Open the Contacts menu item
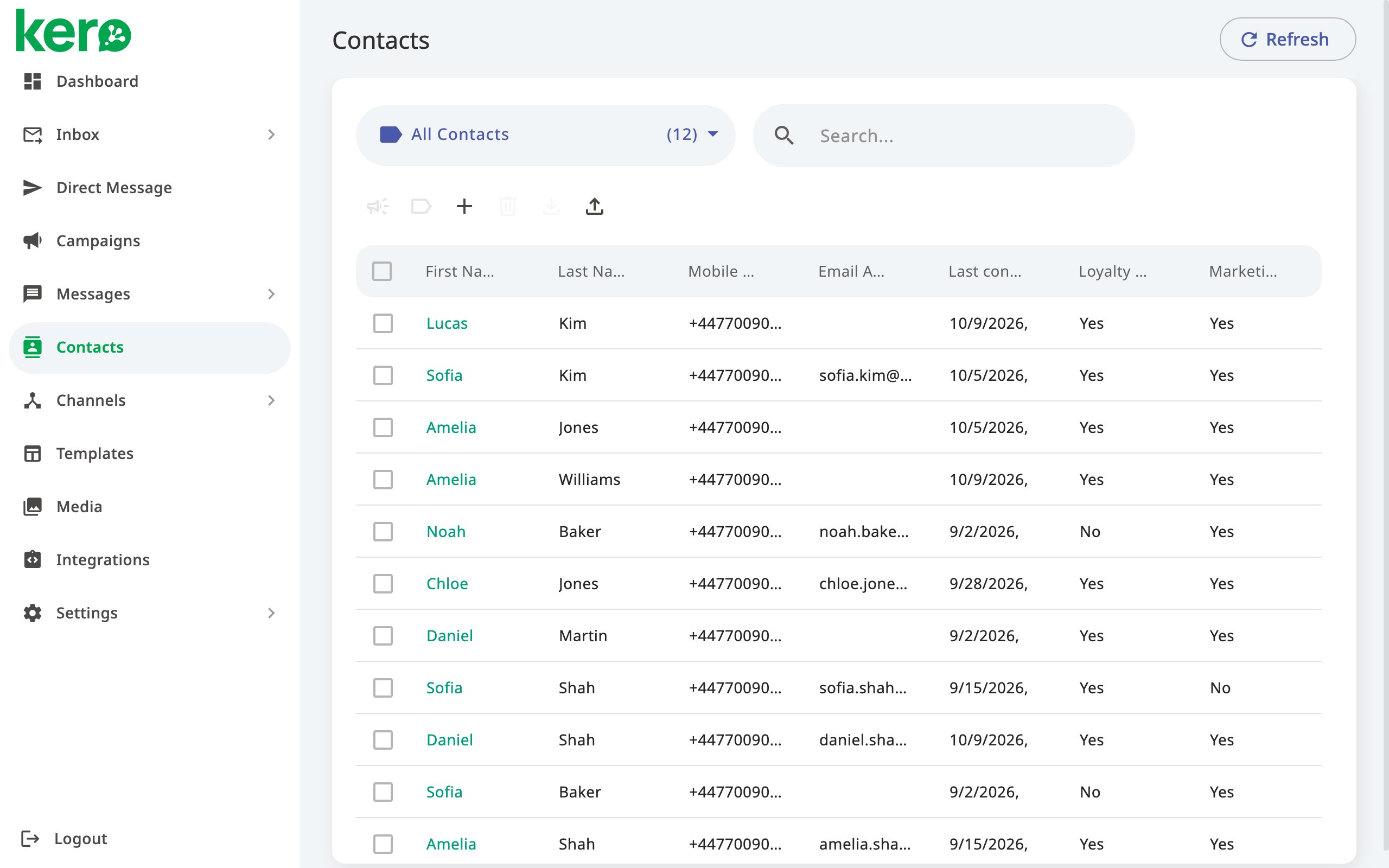 point(149,347)
